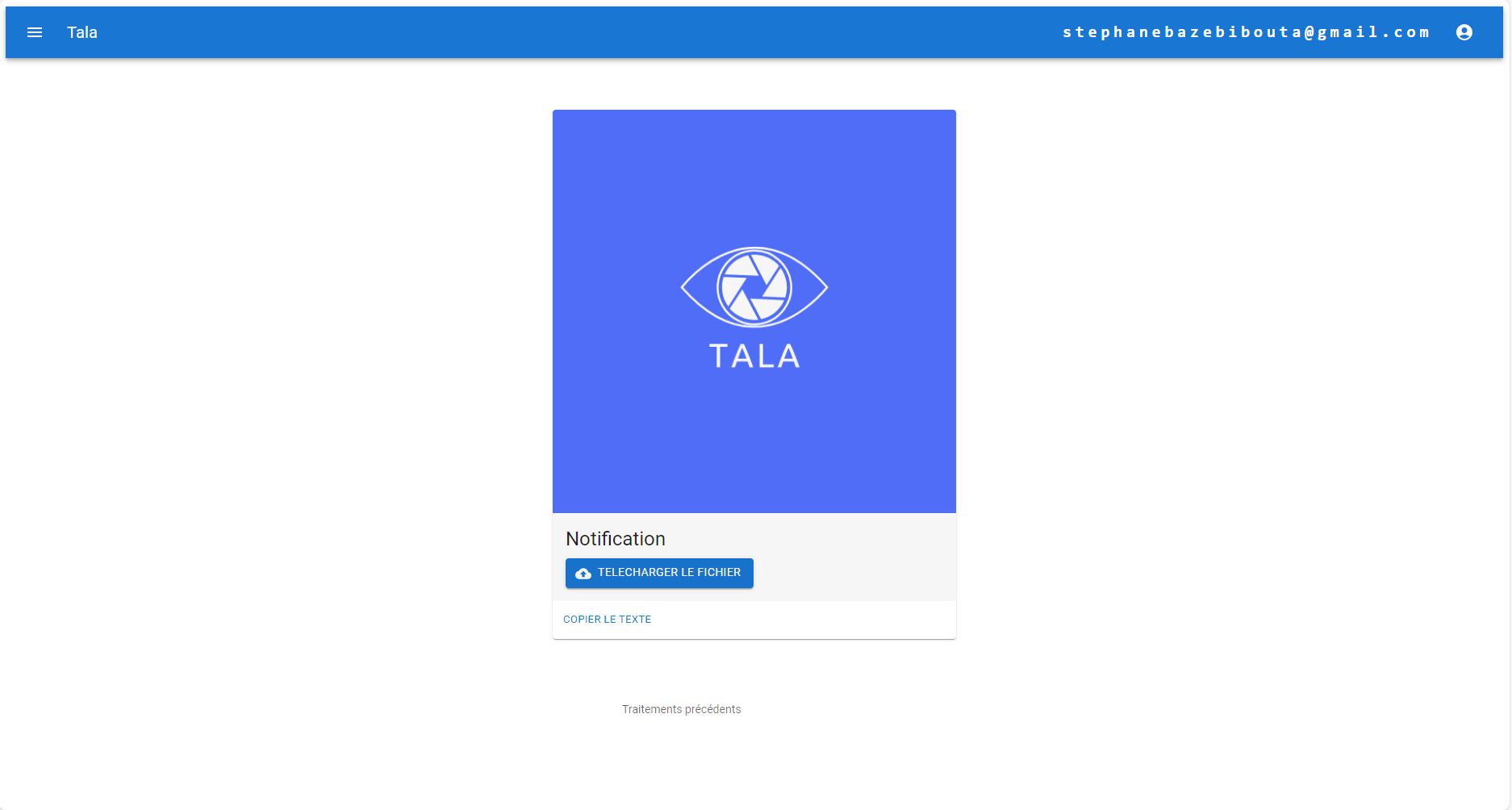Image resolution: width=1512 pixels, height=810 pixels.
Task: Click the COPIER LE TEXTE link
Action: coord(607,620)
